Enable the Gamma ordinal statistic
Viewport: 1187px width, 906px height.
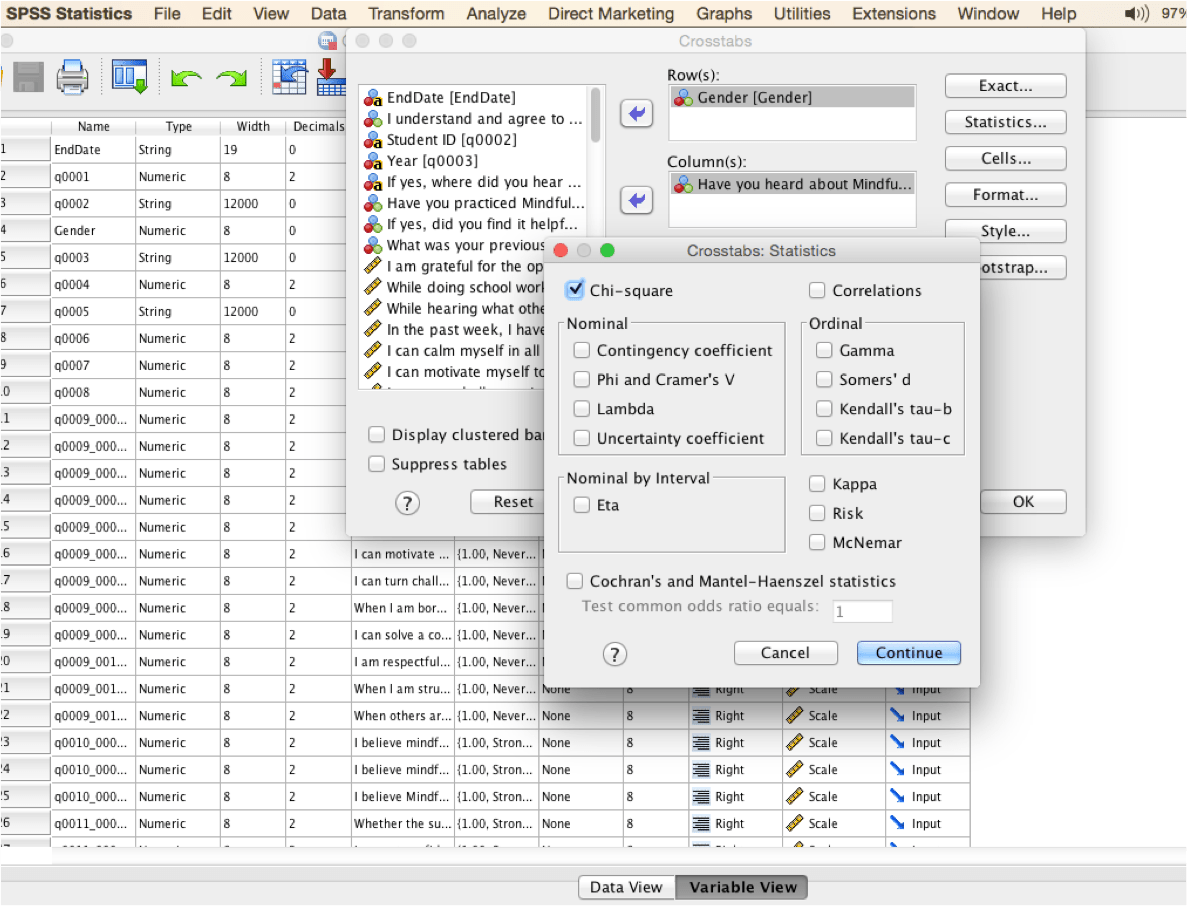(824, 350)
